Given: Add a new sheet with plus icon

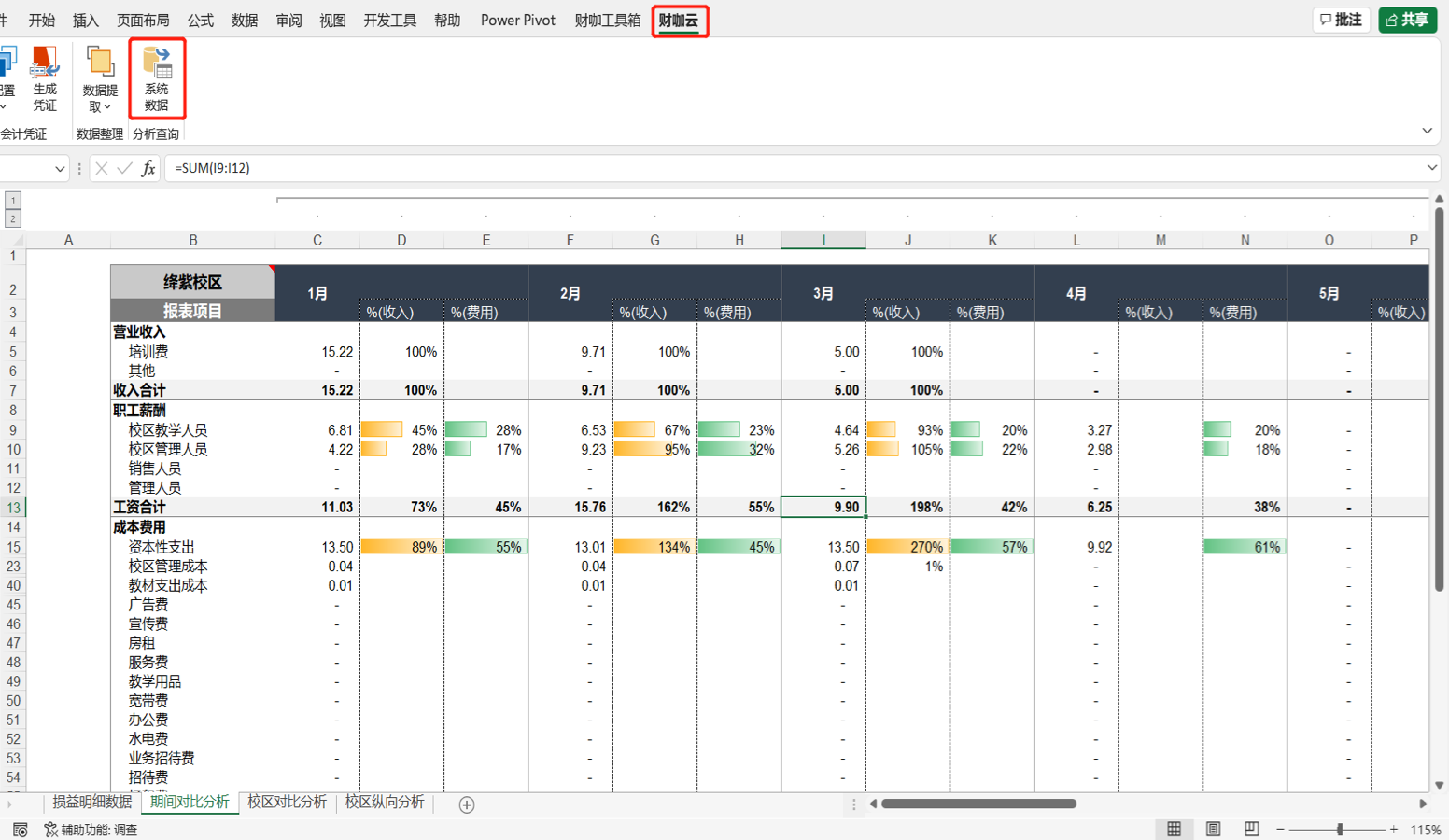Looking at the screenshot, I should [467, 805].
